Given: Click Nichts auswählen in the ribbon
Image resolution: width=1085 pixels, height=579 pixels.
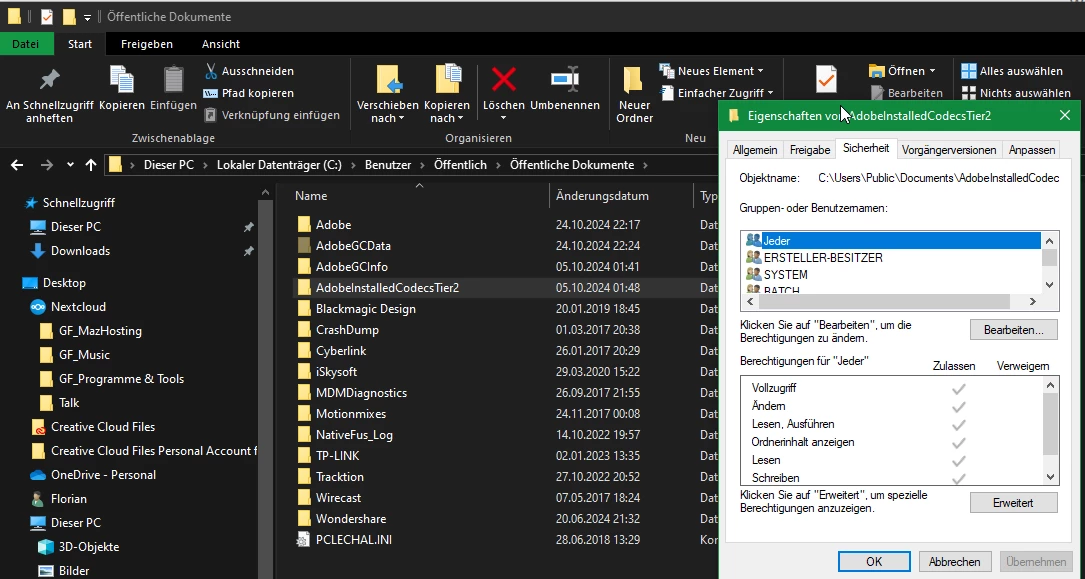Looking at the screenshot, I should click(1016, 93).
